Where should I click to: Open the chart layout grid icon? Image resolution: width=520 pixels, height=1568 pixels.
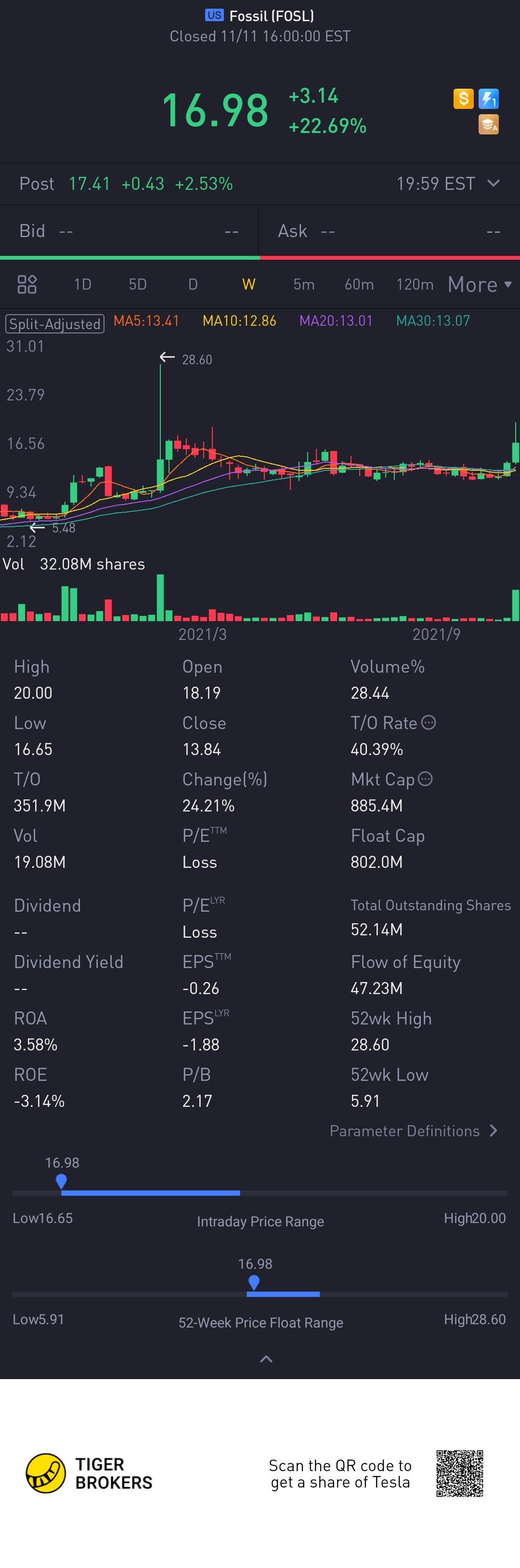27,284
